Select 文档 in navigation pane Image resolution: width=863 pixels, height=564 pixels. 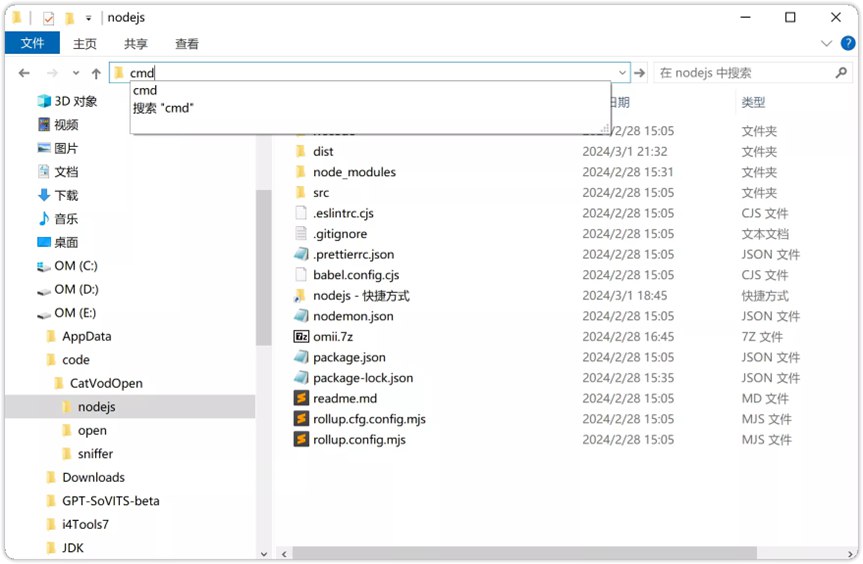[58, 172]
